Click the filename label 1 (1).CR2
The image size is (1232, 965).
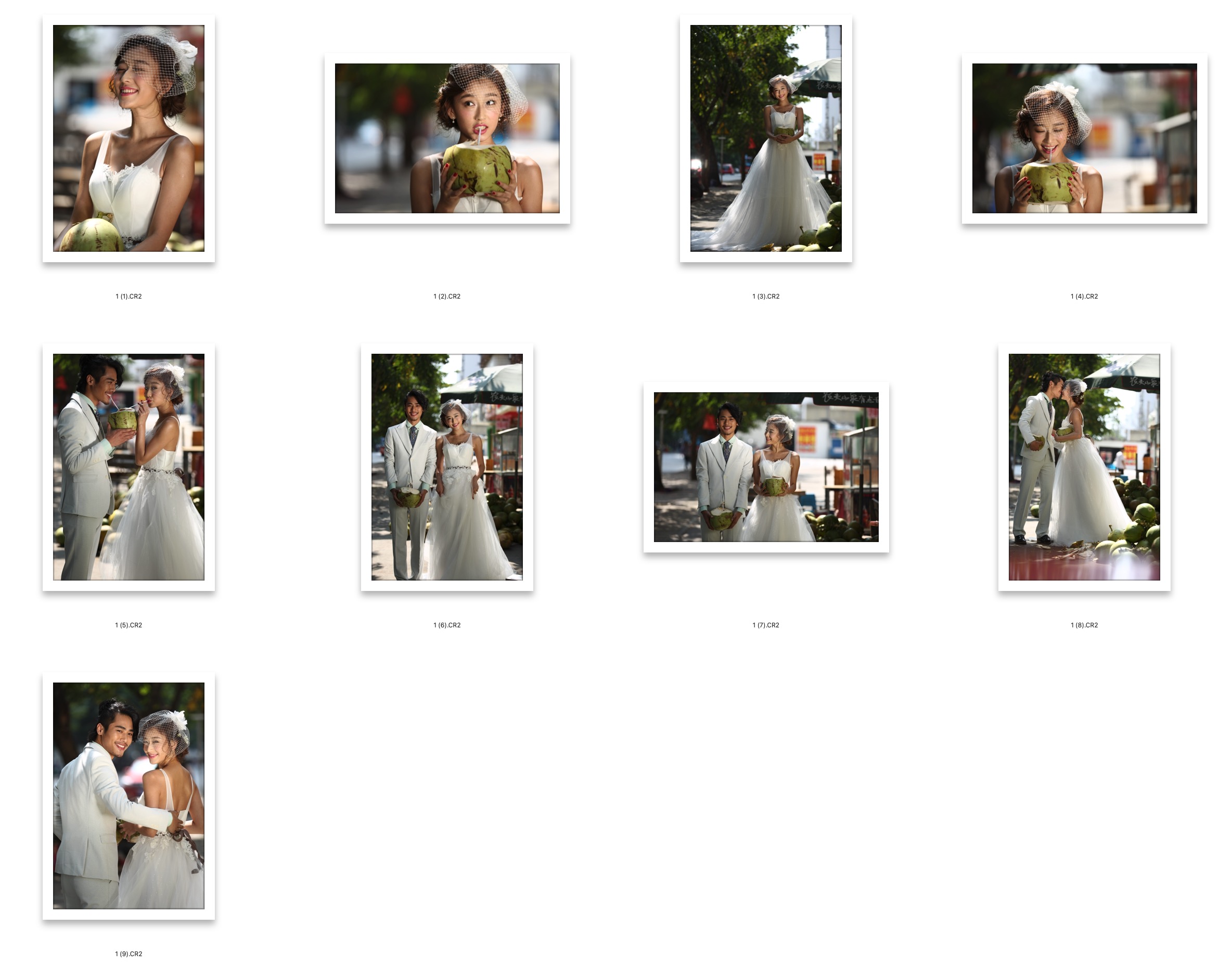tap(129, 296)
